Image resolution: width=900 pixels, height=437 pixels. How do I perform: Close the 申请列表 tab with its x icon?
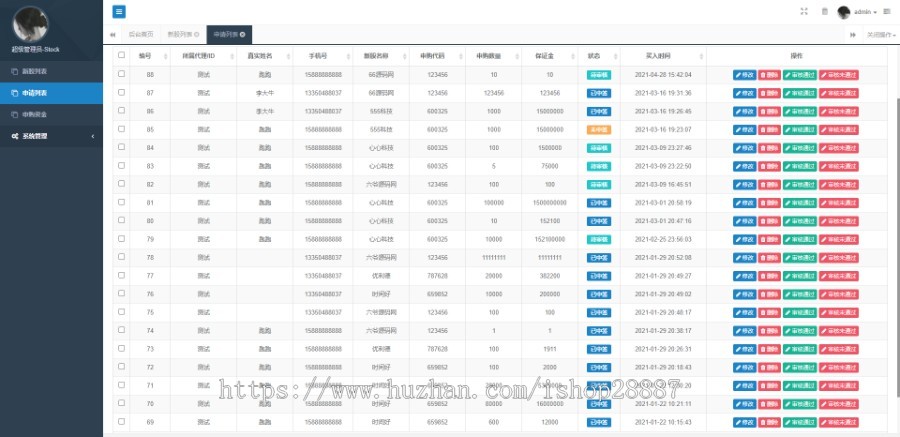pyautogui.click(x=243, y=34)
